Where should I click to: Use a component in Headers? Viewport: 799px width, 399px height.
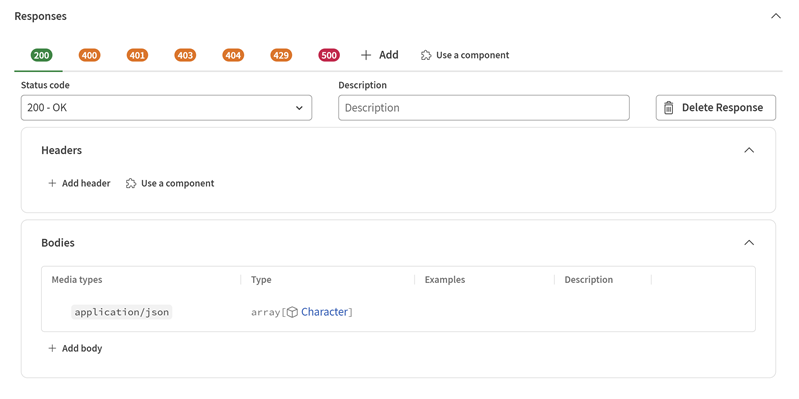tap(170, 183)
